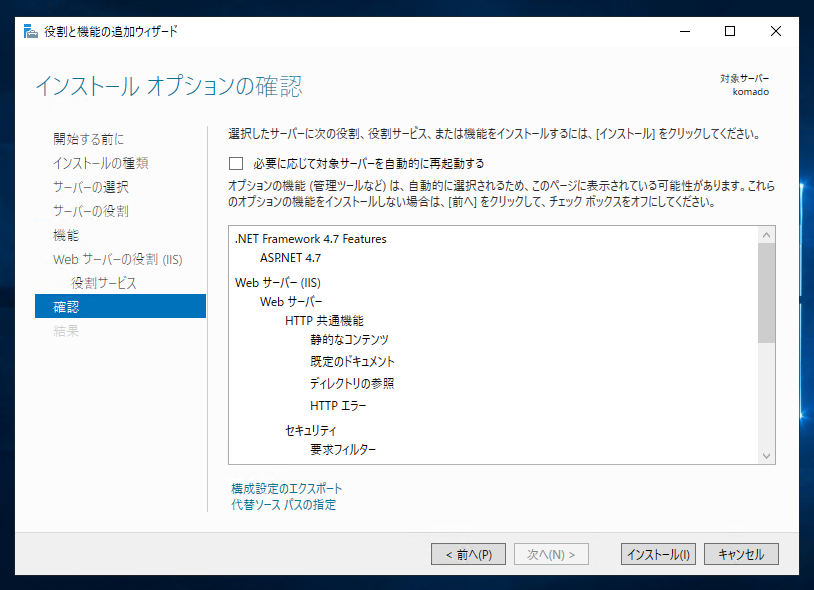Maximize the wizard window
Screen dimensions: 814x590
pyautogui.click(x=730, y=31)
